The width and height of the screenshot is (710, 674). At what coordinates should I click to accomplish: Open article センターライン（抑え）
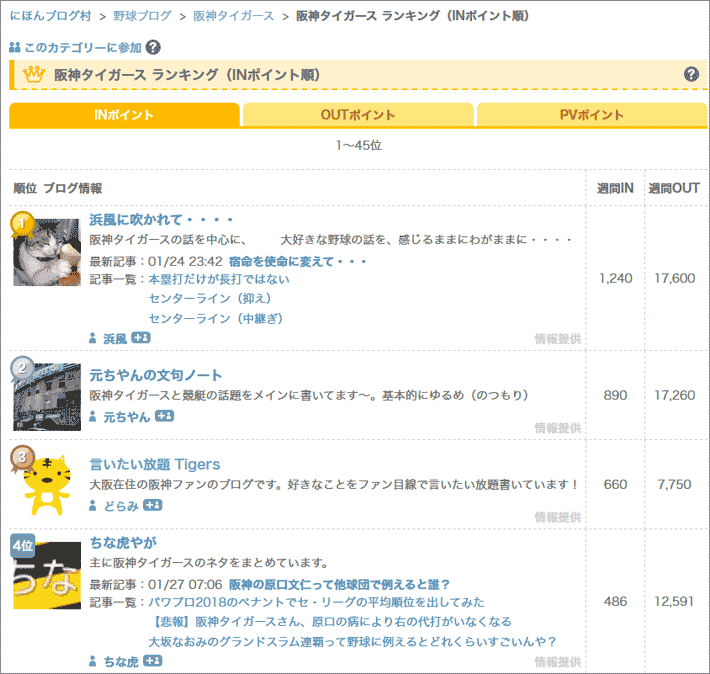click(x=210, y=298)
